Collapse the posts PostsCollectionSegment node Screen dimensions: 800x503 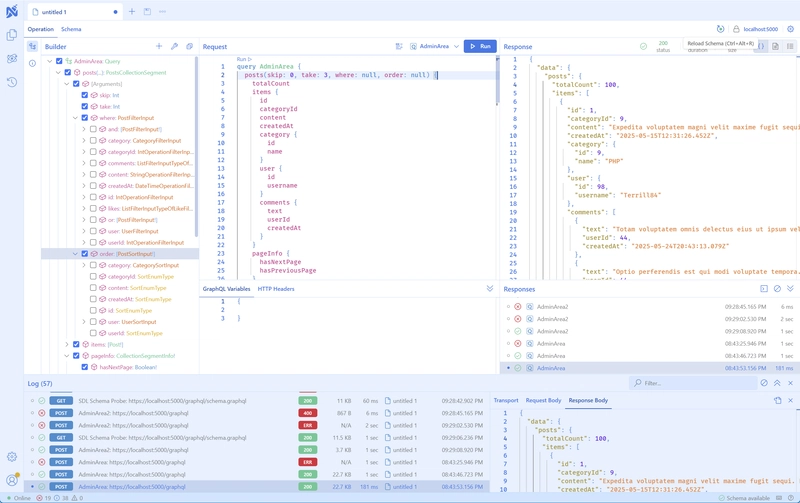click(58, 72)
